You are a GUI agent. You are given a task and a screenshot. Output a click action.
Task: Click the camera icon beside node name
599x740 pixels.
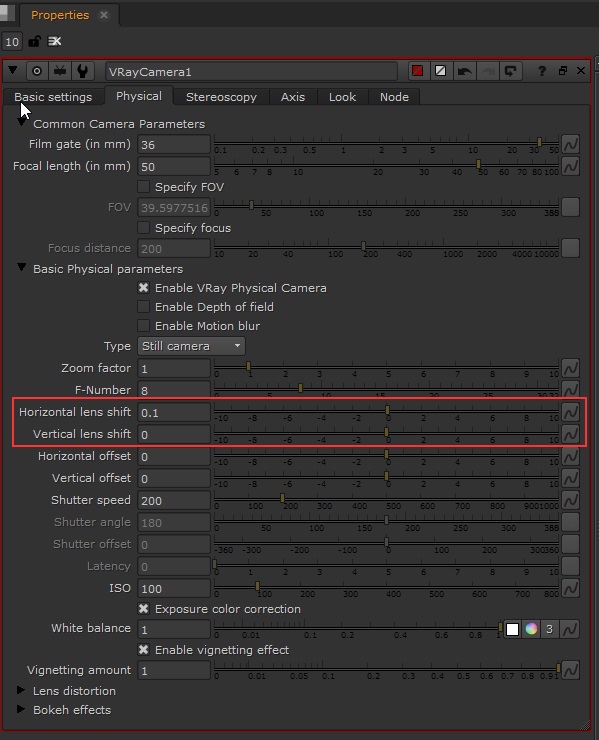(x=60, y=71)
